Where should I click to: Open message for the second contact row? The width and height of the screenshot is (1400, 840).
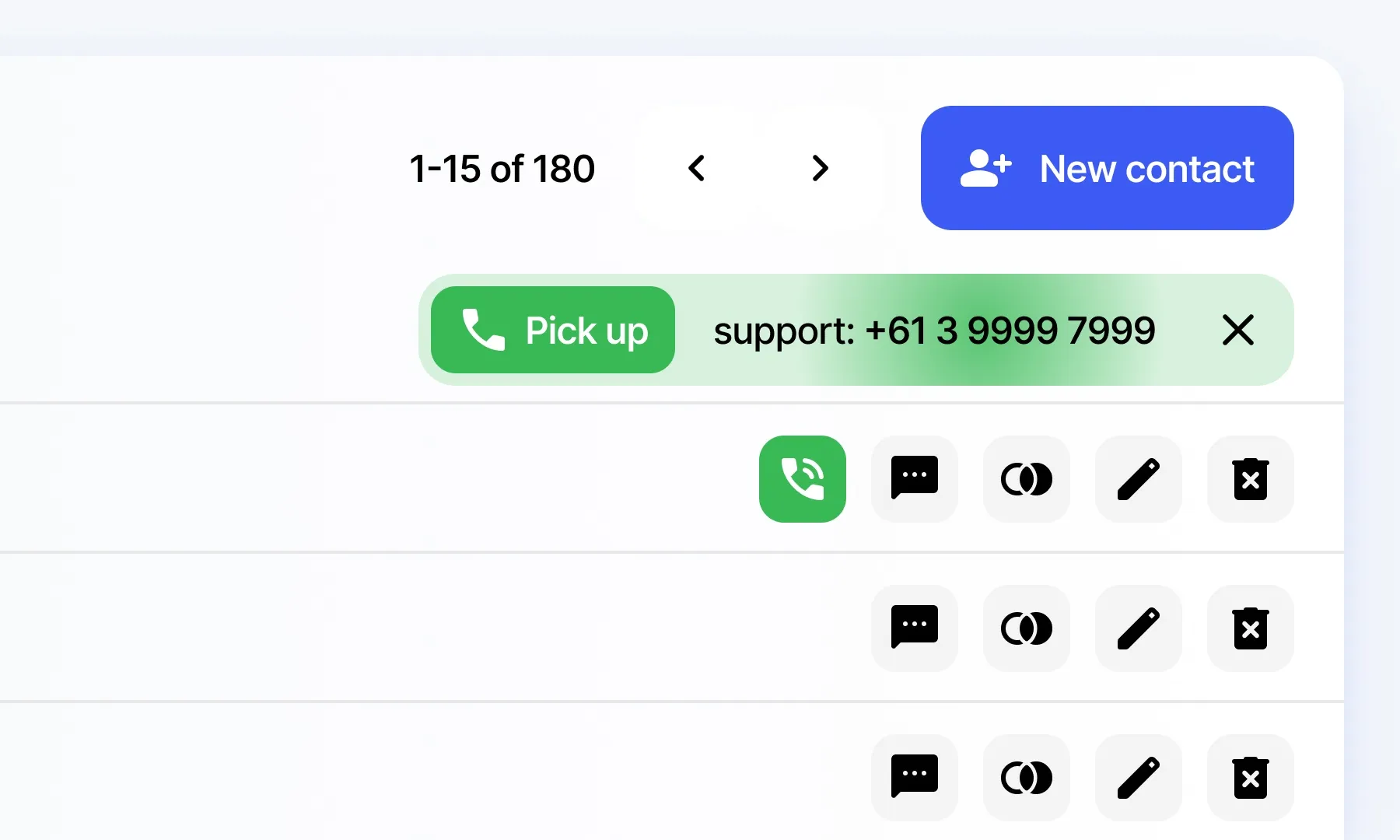[x=915, y=628]
